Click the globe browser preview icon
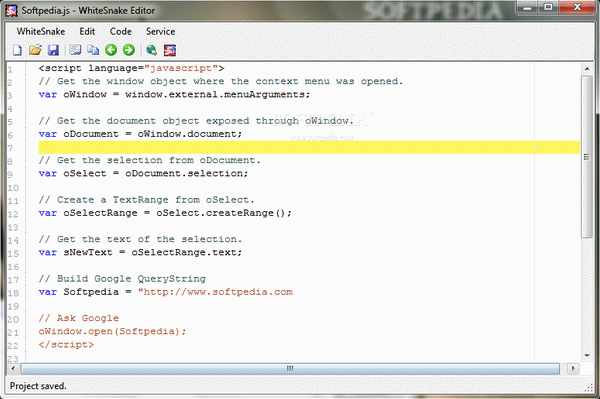The image size is (600, 399). [152, 50]
